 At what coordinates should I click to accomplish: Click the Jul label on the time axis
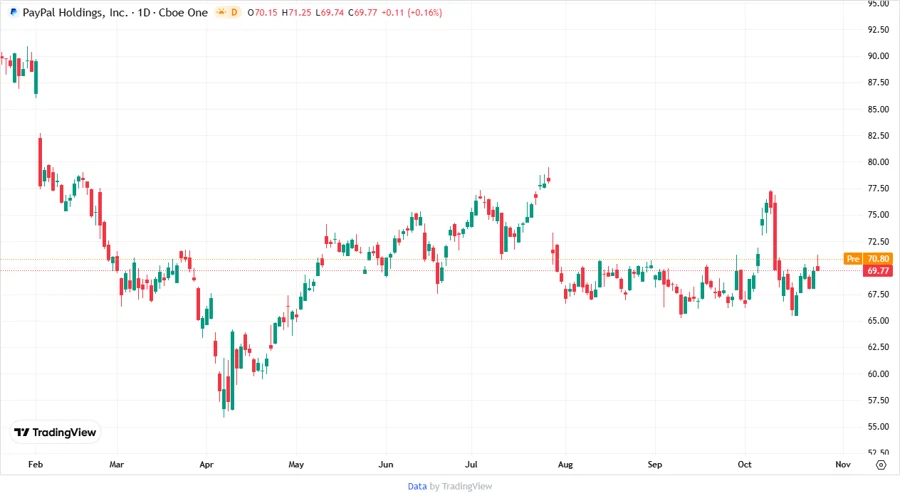(471, 464)
